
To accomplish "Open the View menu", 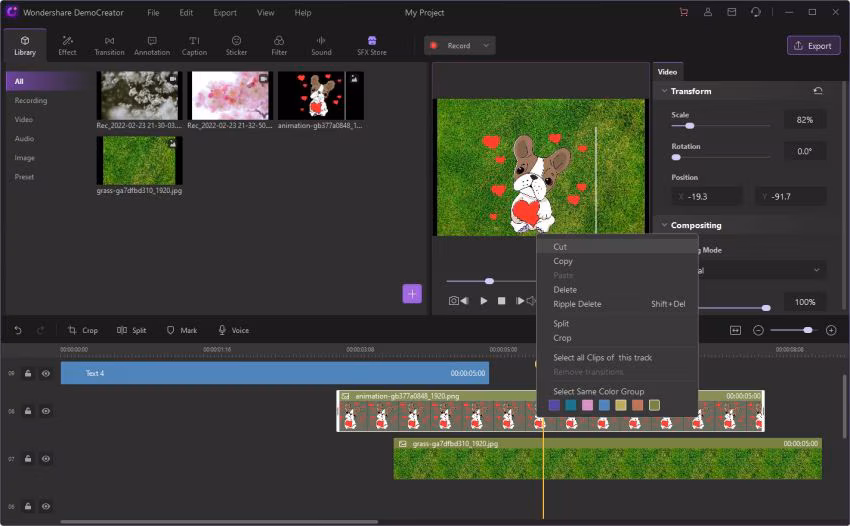I will point(265,12).
